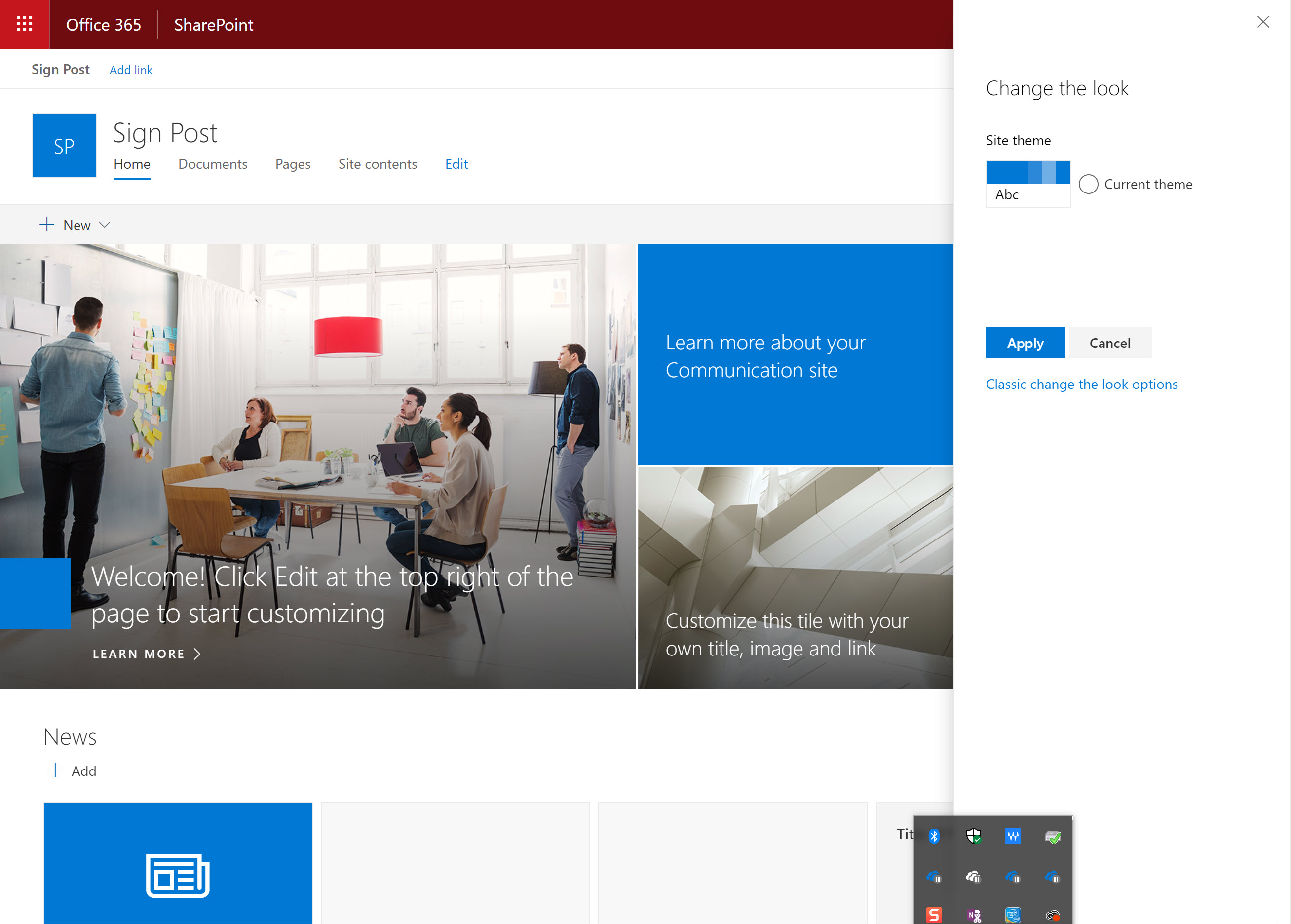The width and height of the screenshot is (1291, 924).
Task: Launch Snagit from the system tray
Action: click(933, 914)
